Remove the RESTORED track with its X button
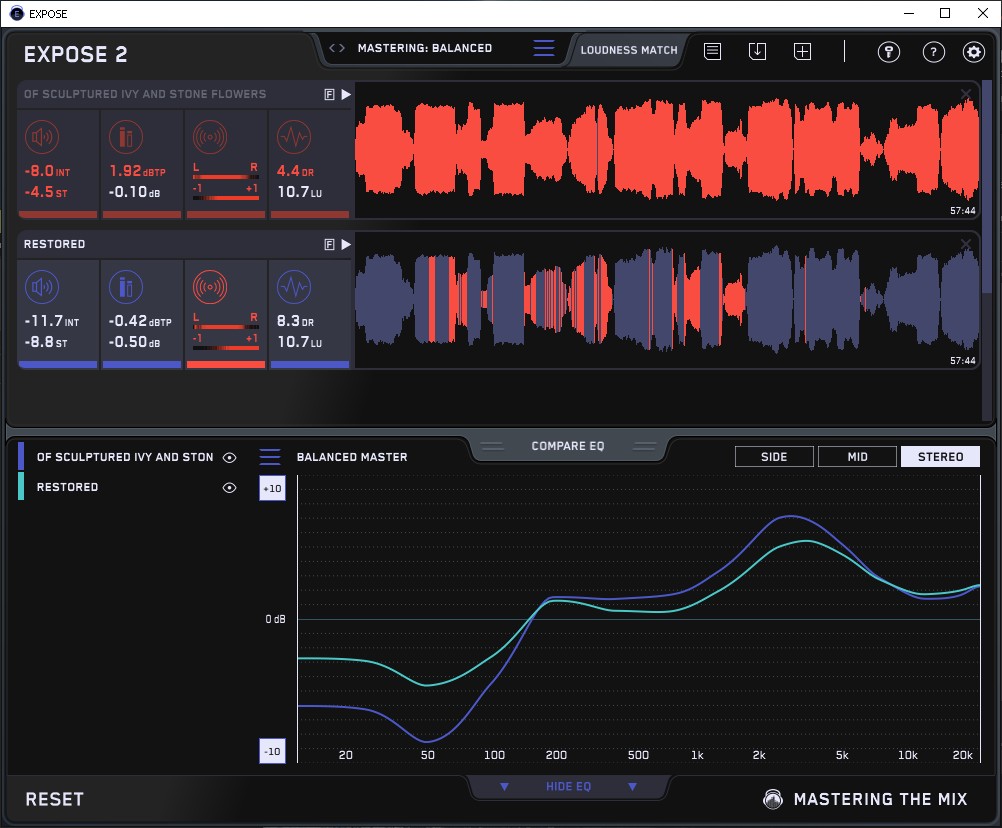Image resolution: width=1002 pixels, height=828 pixels. [966, 244]
